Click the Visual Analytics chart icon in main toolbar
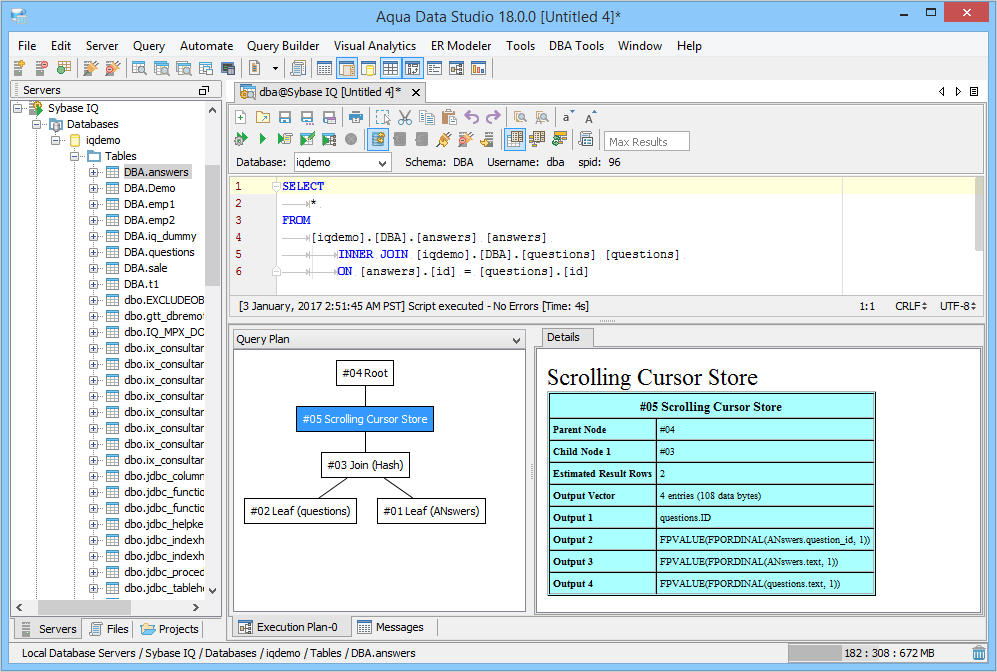Screen dimensions: 997x672 click(479, 68)
